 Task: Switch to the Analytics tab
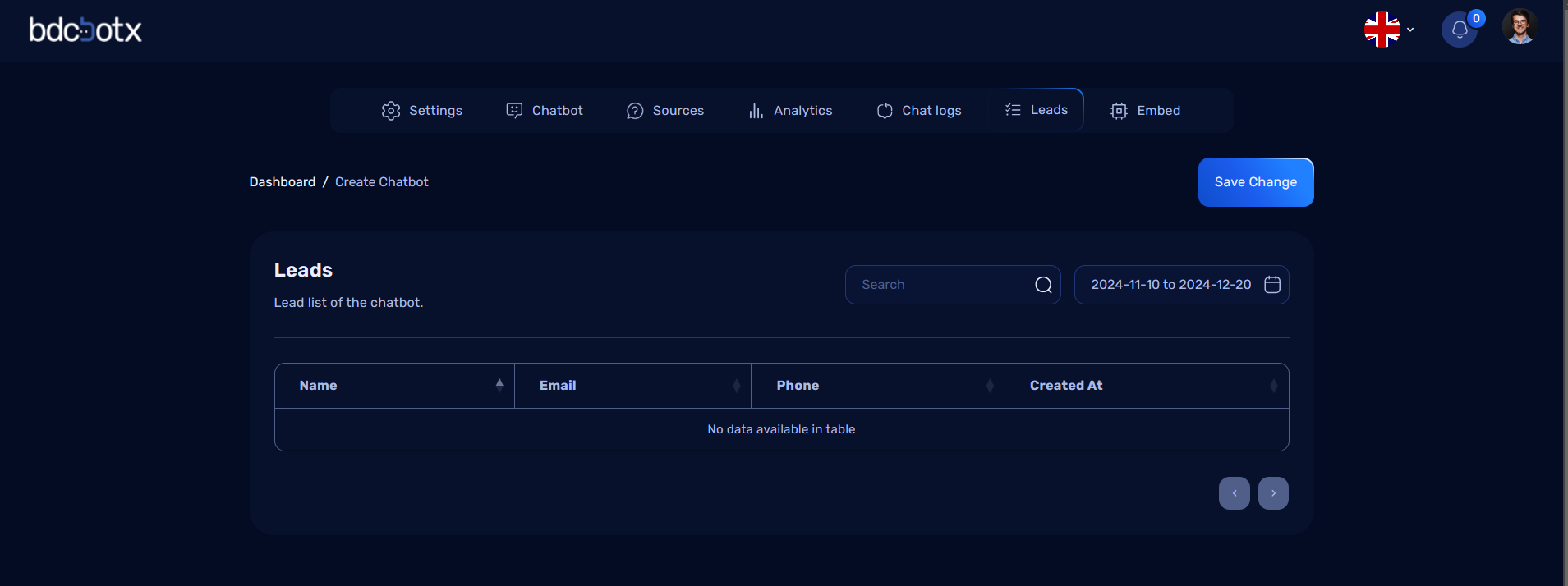(x=790, y=111)
